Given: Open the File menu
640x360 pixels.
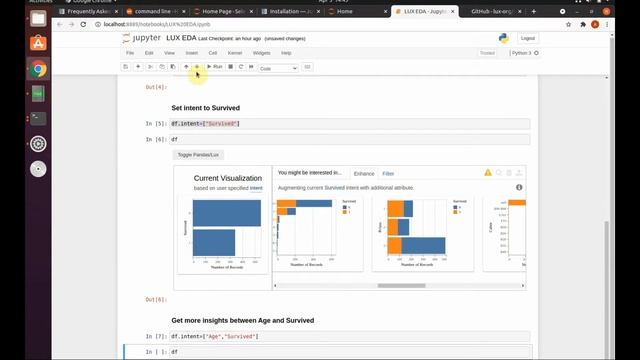Looking at the screenshot, I should point(130,53).
